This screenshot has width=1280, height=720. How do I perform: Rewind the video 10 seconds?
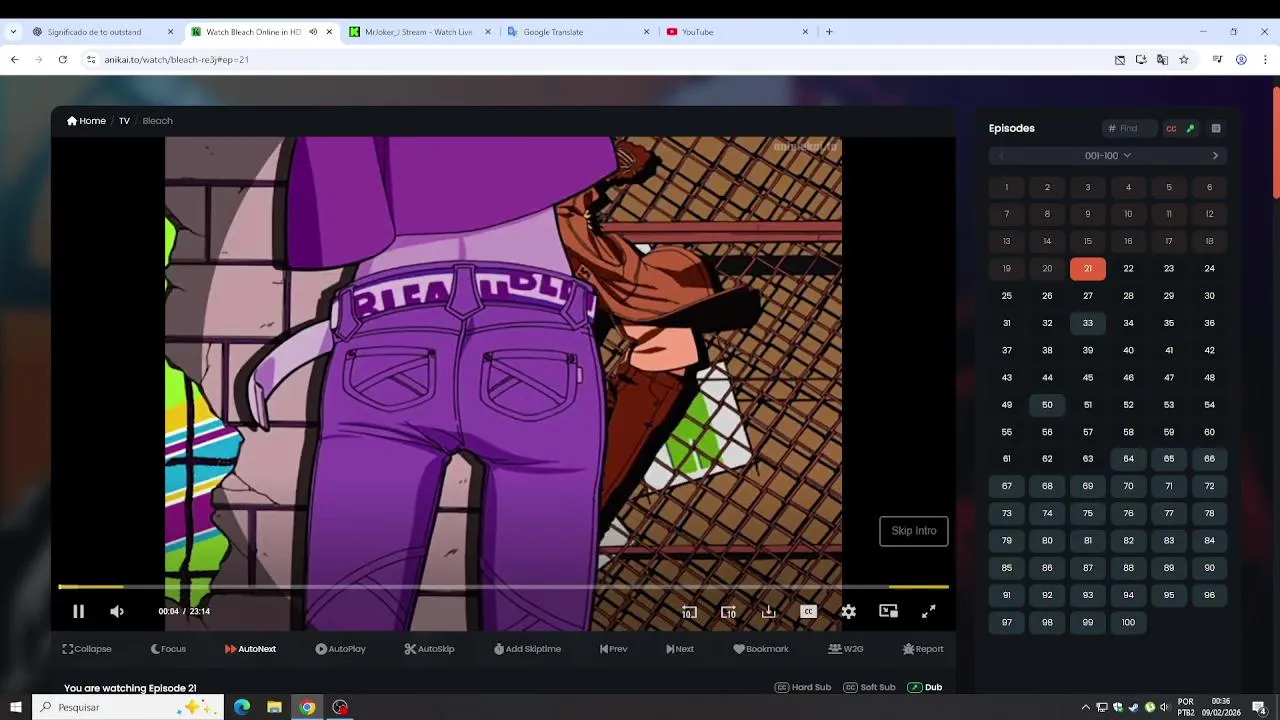pyautogui.click(x=689, y=612)
